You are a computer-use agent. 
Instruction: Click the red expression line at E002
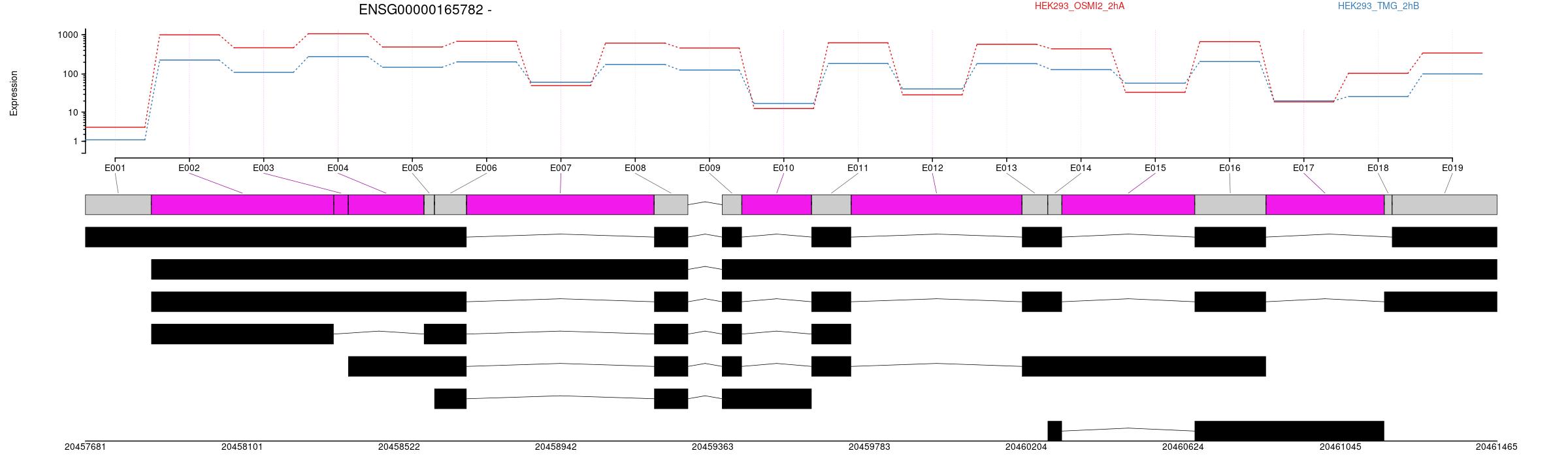[x=189, y=35]
